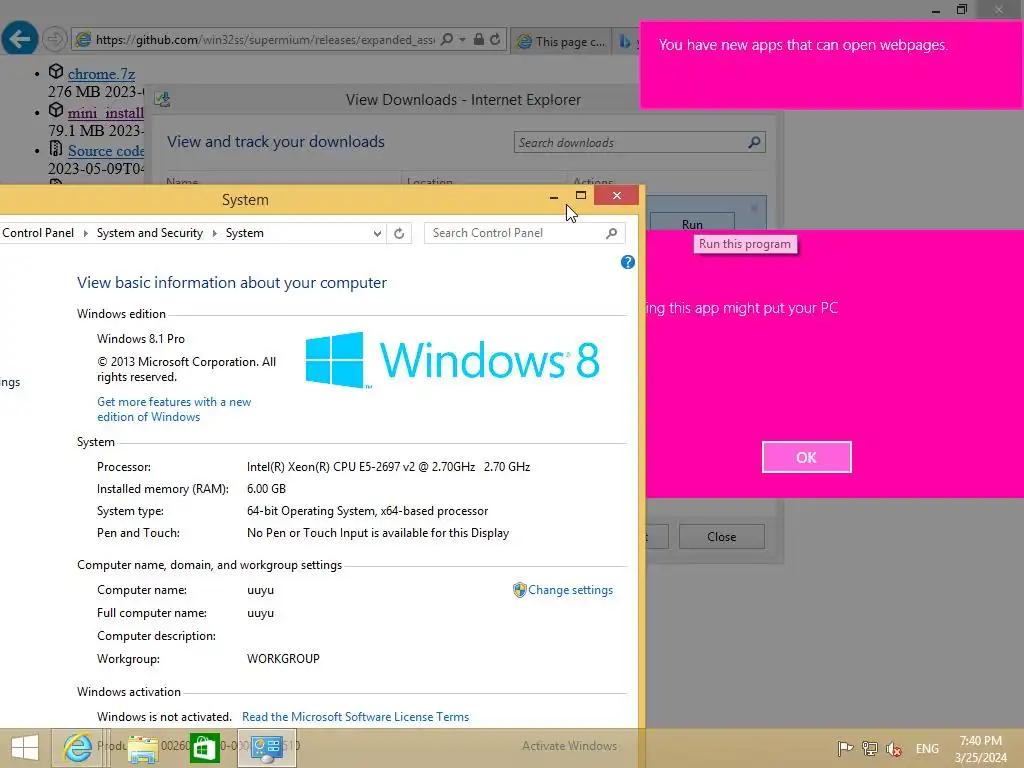The height and width of the screenshot is (768, 1024).
Task: Select the Intel Xeon processor value text
Action: pos(389,467)
